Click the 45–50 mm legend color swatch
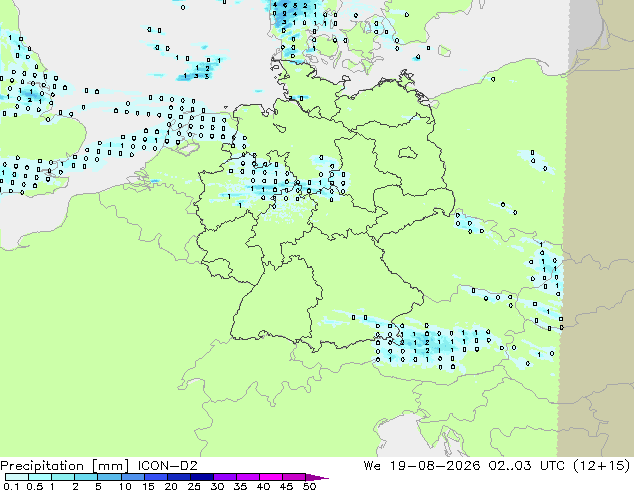Screen dimensions: 634x490 click(x=294, y=477)
